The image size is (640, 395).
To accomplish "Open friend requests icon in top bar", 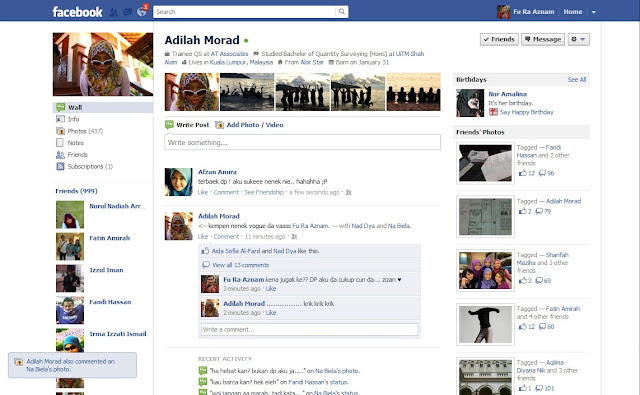I will [x=114, y=12].
